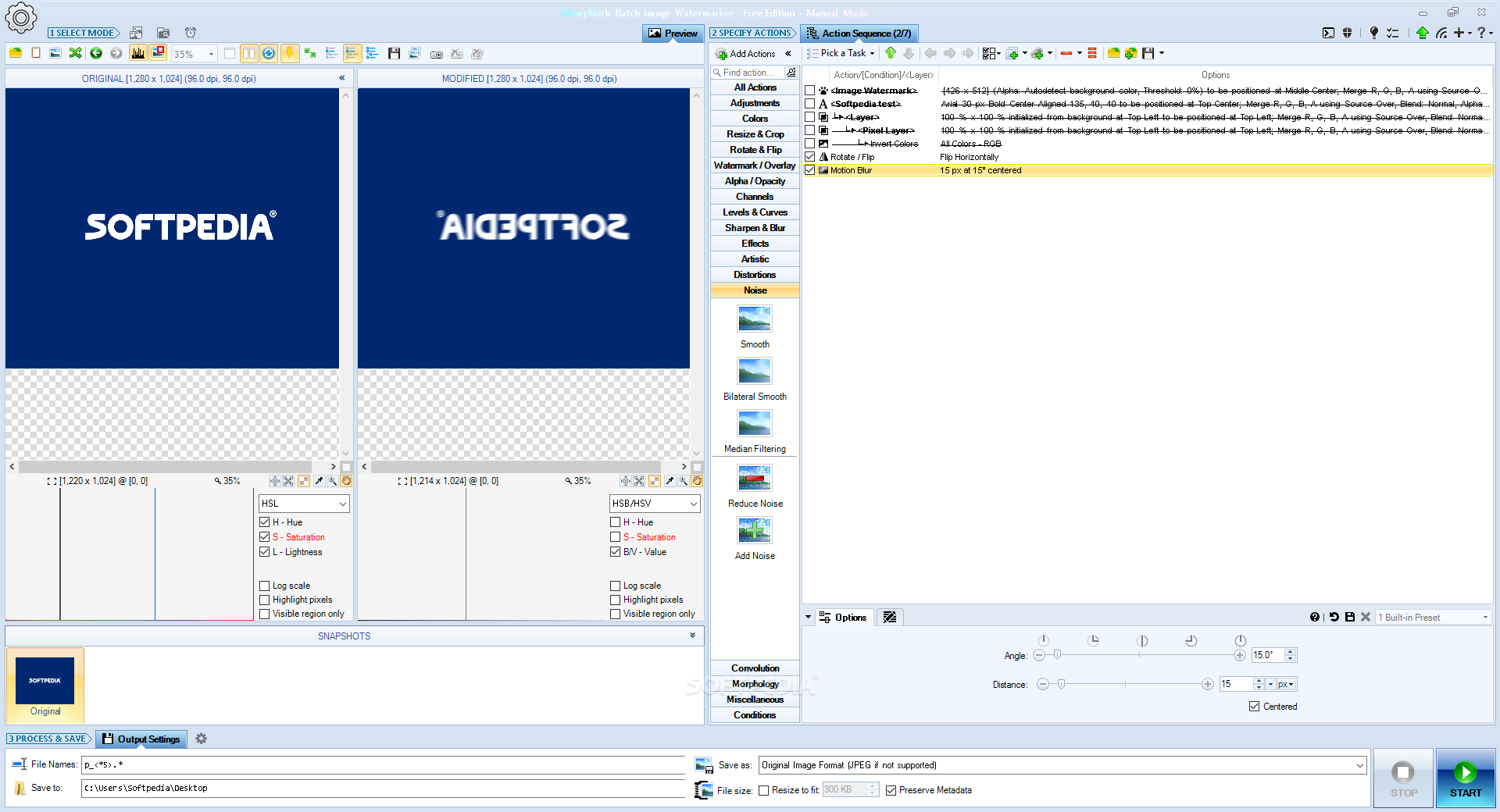Check H - Hue in HSB/HSV histogram
Image resolution: width=1500 pixels, height=812 pixels.
tap(616, 522)
